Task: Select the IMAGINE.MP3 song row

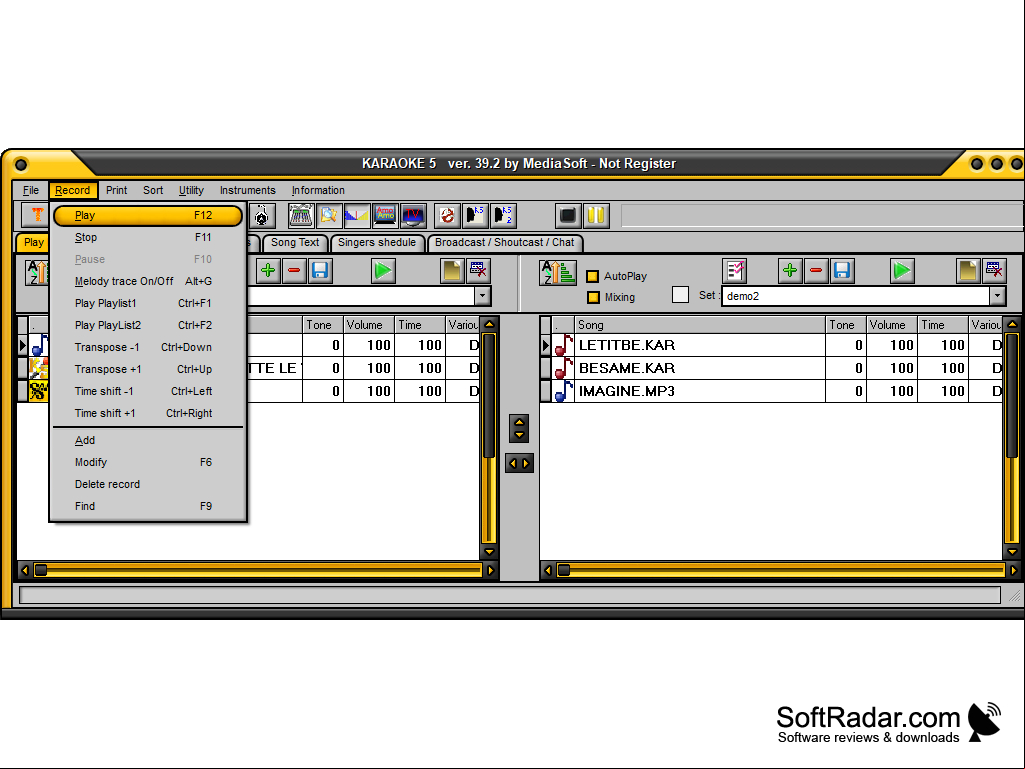Action: coord(771,391)
